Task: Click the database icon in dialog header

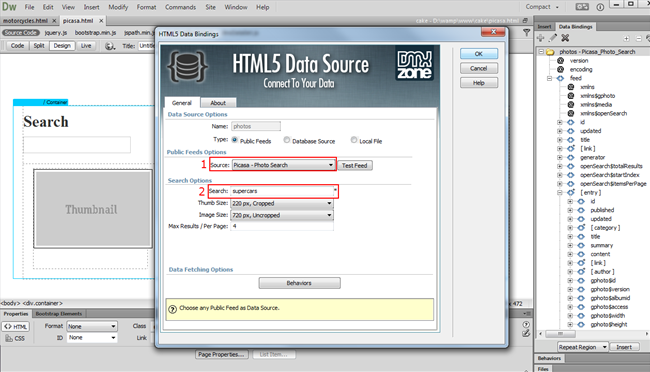Action: click(x=187, y=66)
